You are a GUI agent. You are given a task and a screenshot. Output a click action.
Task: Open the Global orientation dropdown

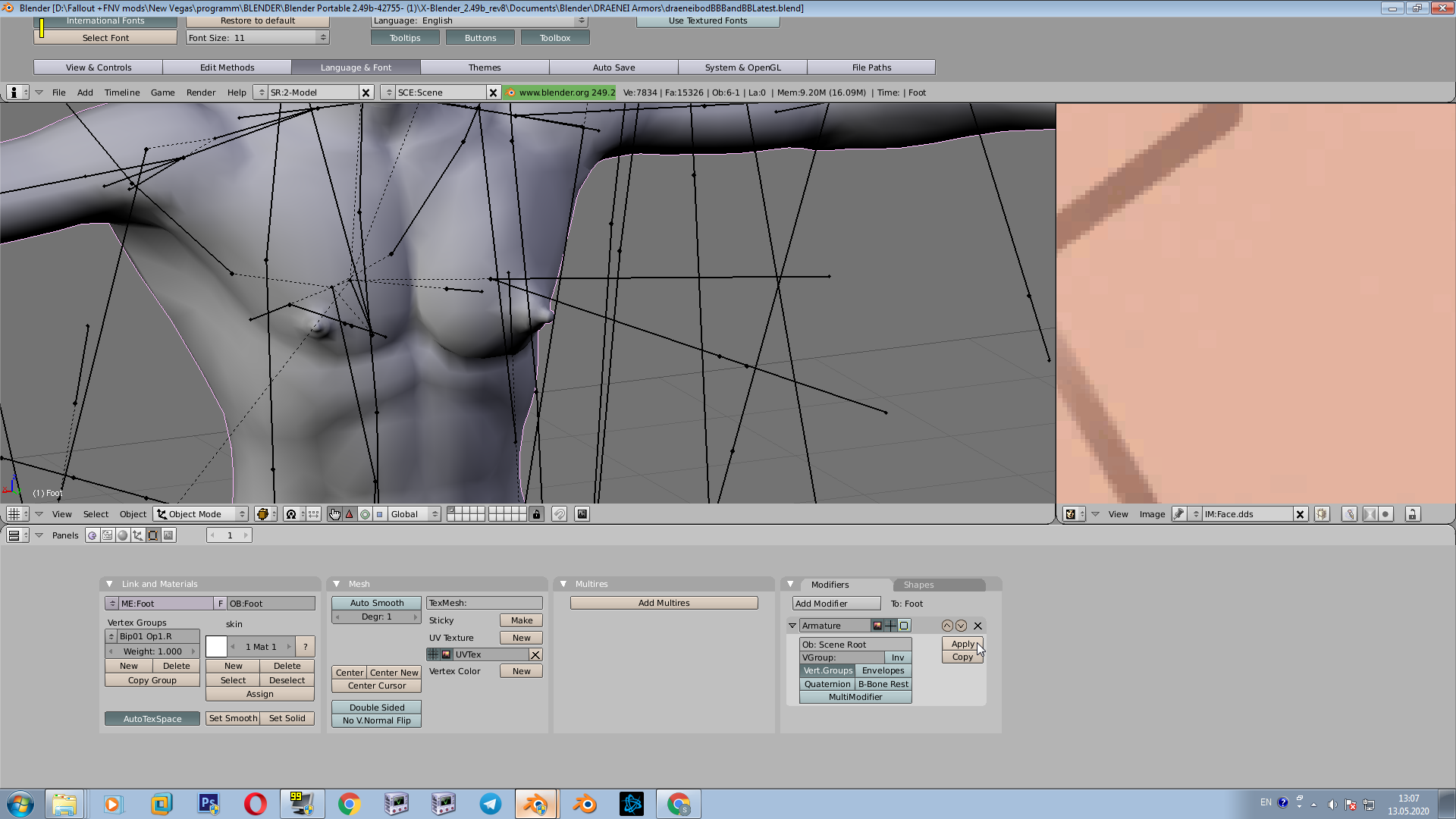(x=413, y=514)
